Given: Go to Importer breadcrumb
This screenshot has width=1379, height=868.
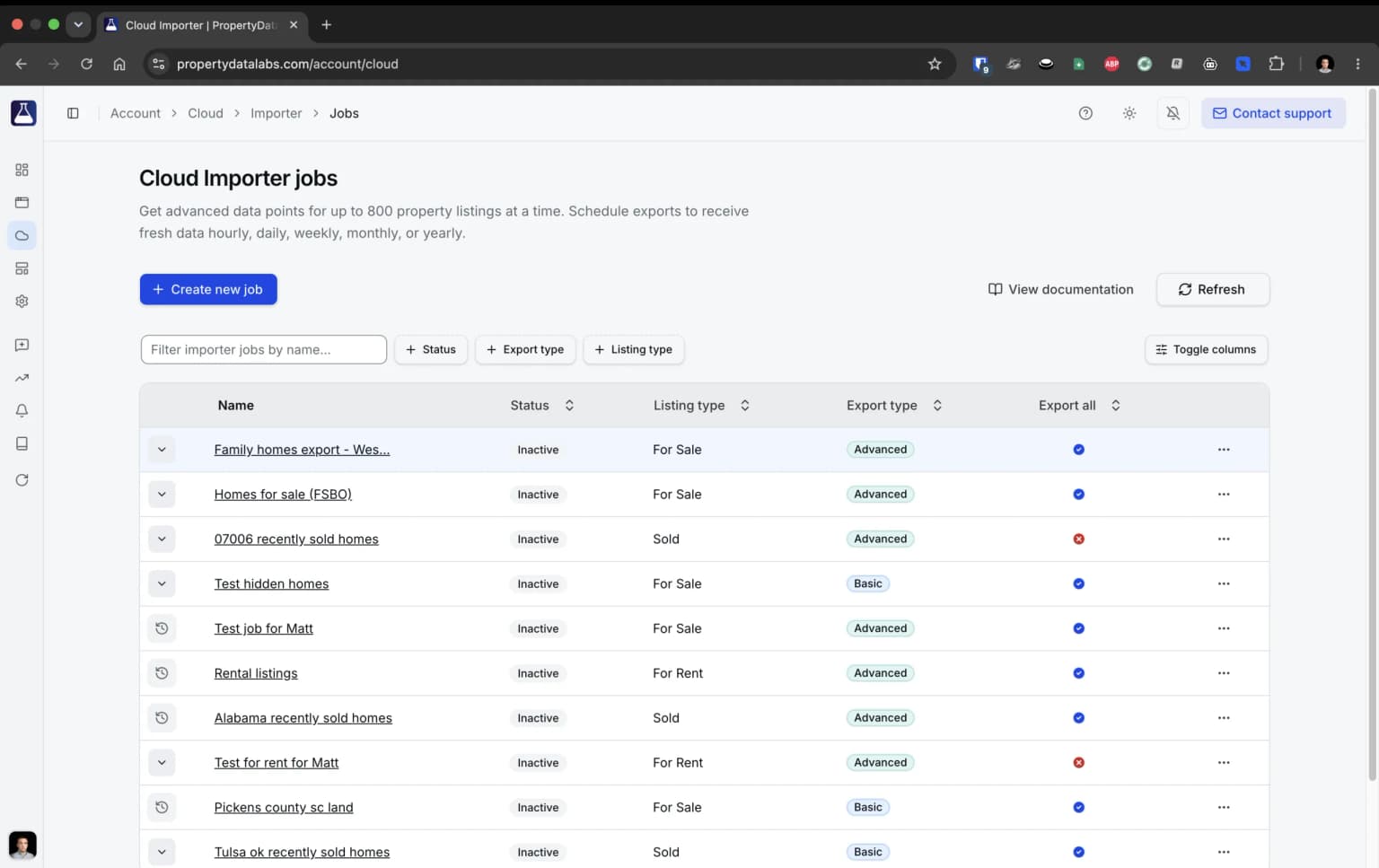Looking at the screenshot, I should tap(277, 113).
